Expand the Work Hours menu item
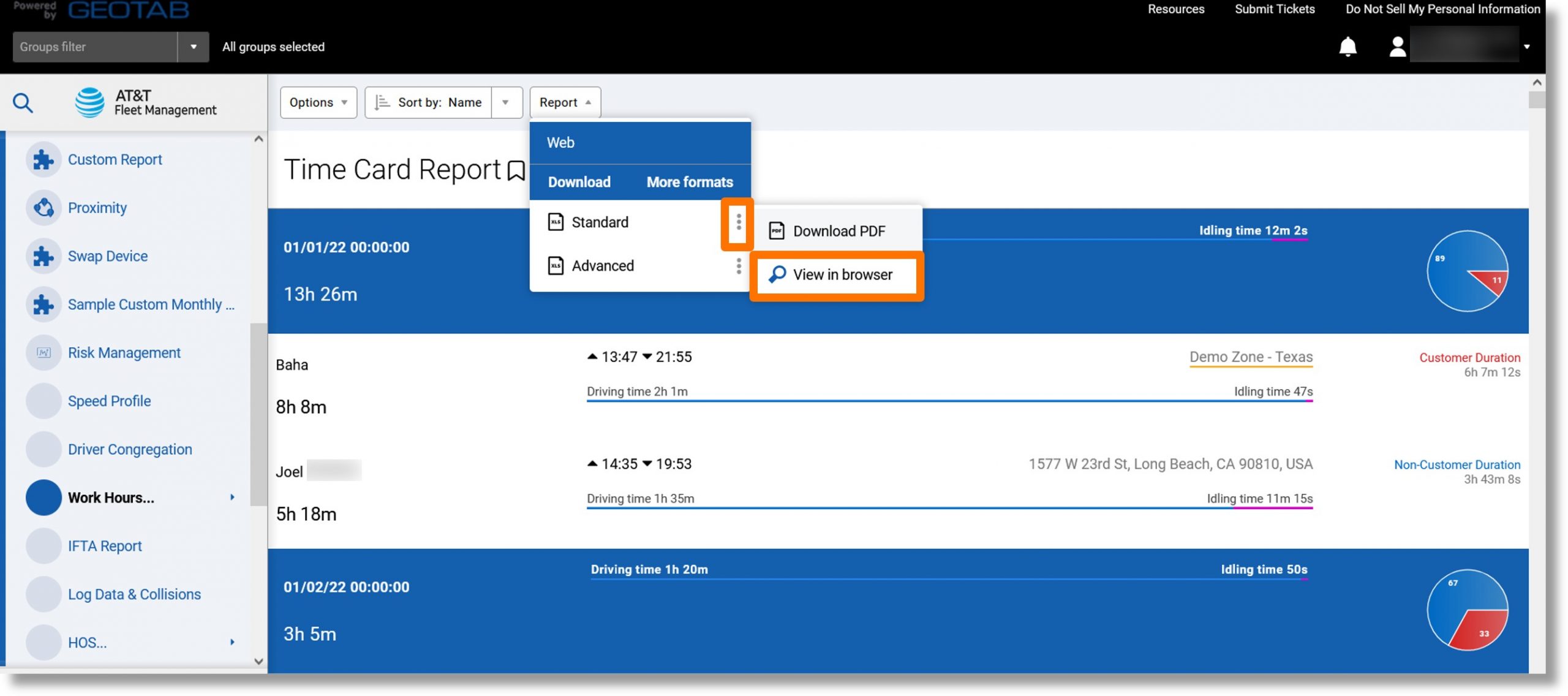This screenshot has height=696, width=1568. [x=232, y=497]
